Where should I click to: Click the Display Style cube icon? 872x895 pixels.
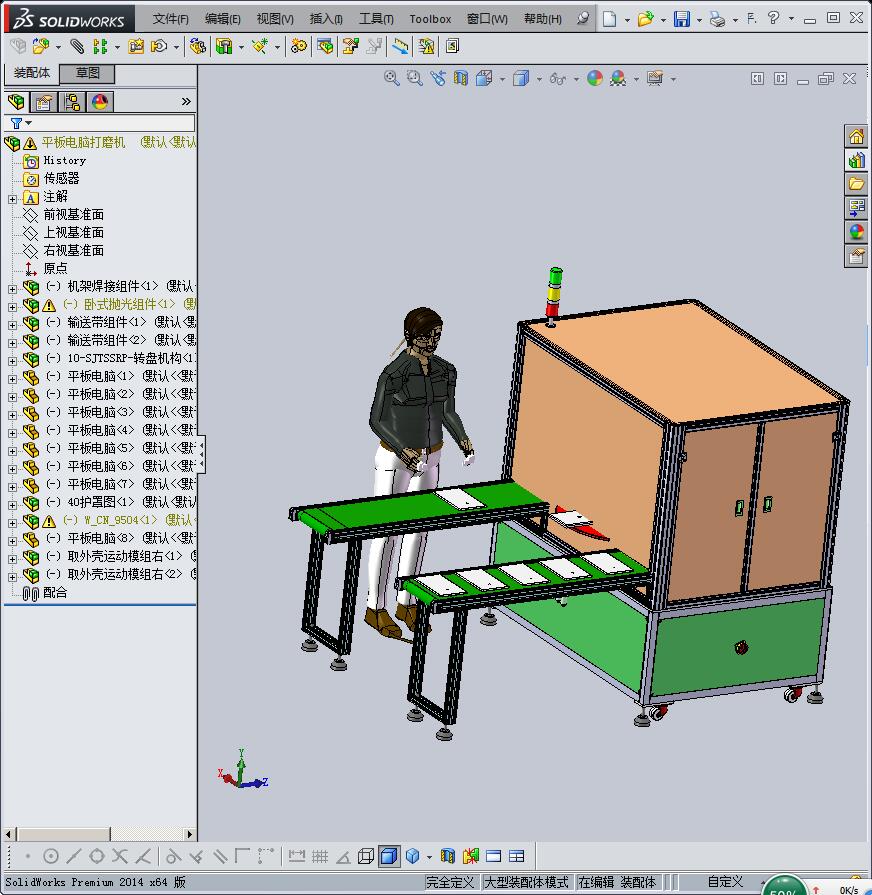(x=521, y=78)
